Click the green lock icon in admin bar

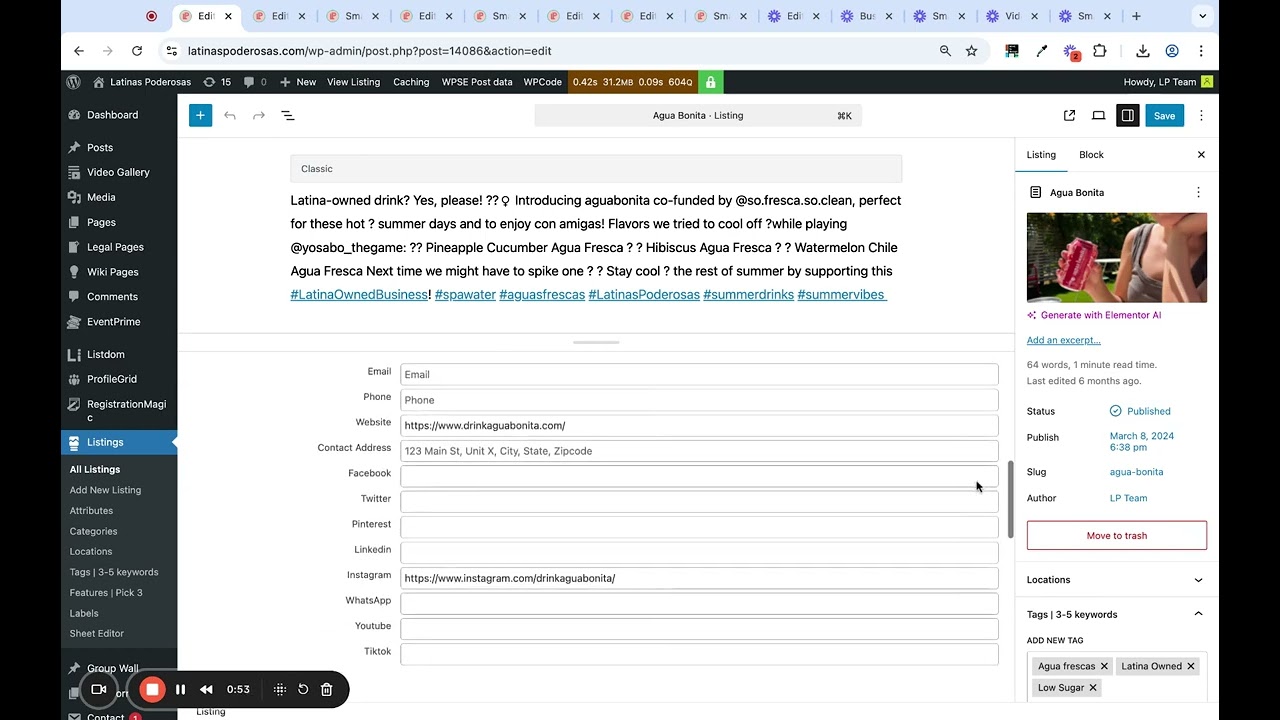[x=710, y=82]
